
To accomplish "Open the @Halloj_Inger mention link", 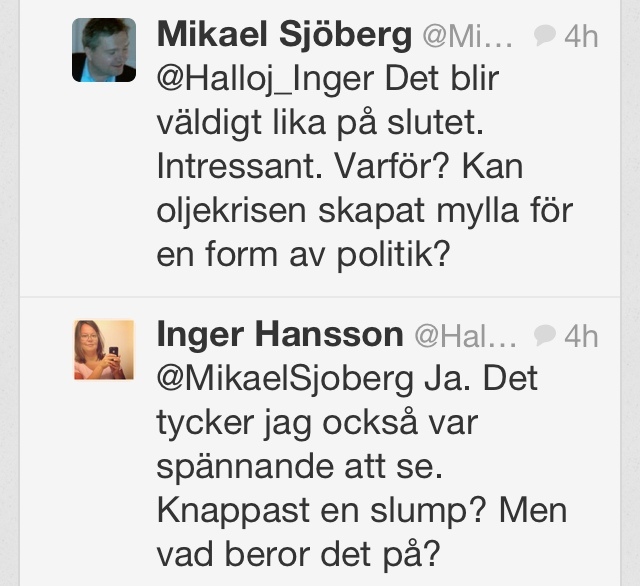I will click(265, 79).
